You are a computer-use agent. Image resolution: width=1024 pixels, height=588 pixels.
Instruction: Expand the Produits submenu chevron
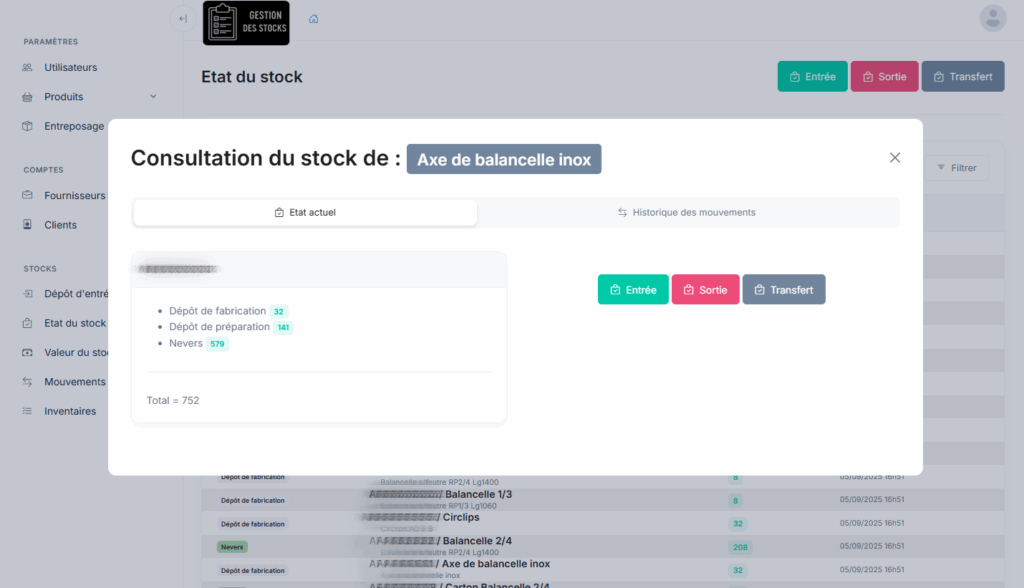point(153,96)
